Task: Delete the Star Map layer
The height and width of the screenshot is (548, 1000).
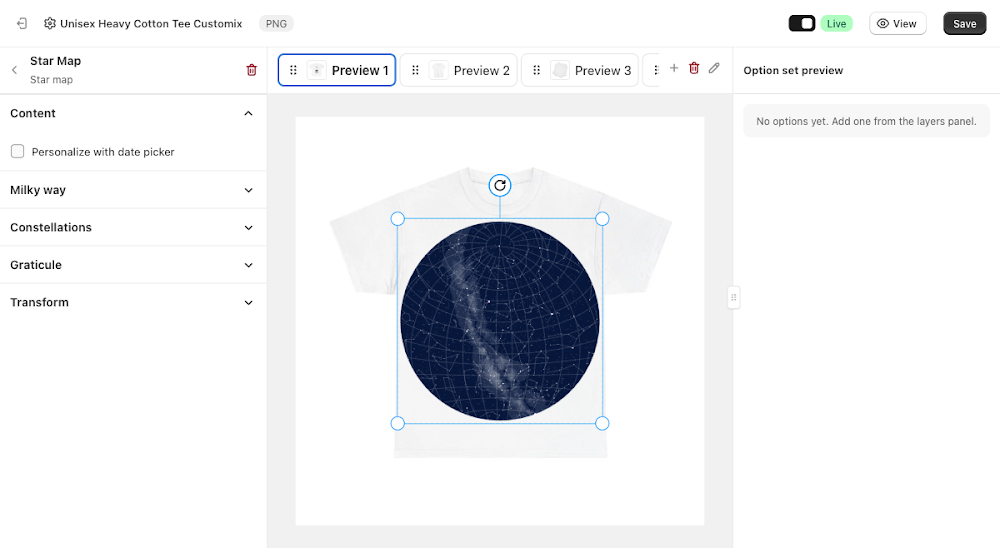Action: pyautogui.click(x=251, y=70)
